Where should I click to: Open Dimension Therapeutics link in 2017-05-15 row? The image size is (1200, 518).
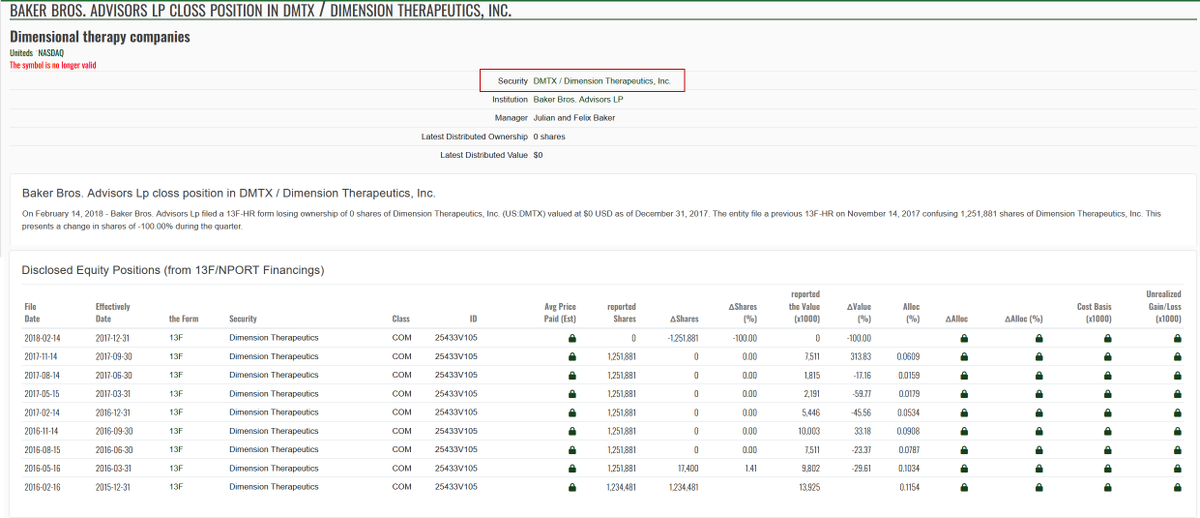(274, 394)
